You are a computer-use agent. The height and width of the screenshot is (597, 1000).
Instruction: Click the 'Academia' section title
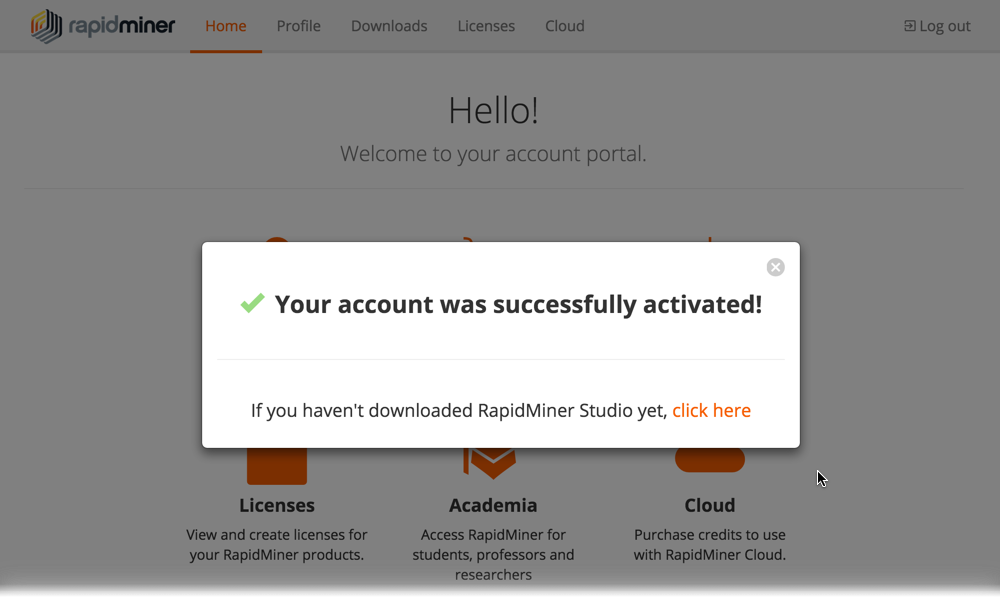coord(493,505)
